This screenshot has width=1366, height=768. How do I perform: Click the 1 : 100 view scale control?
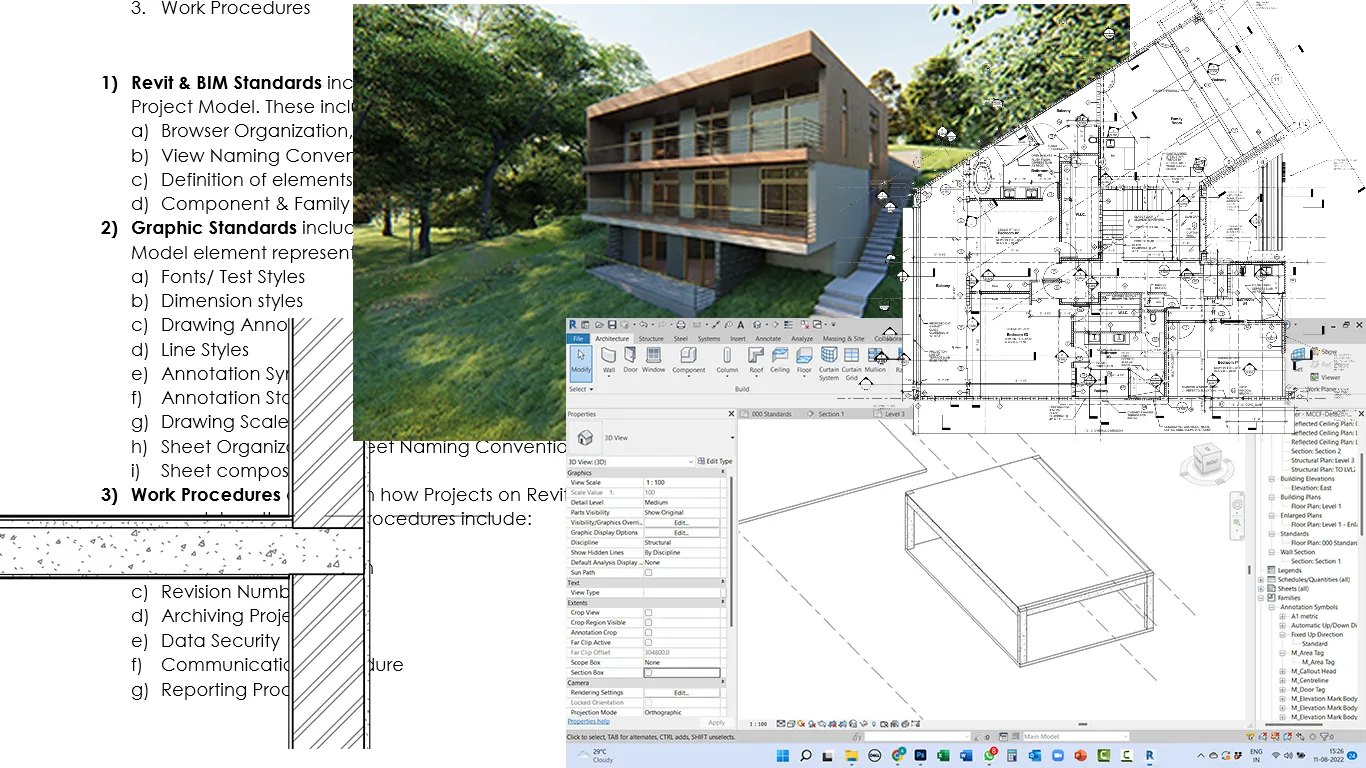tap(759, 723)
